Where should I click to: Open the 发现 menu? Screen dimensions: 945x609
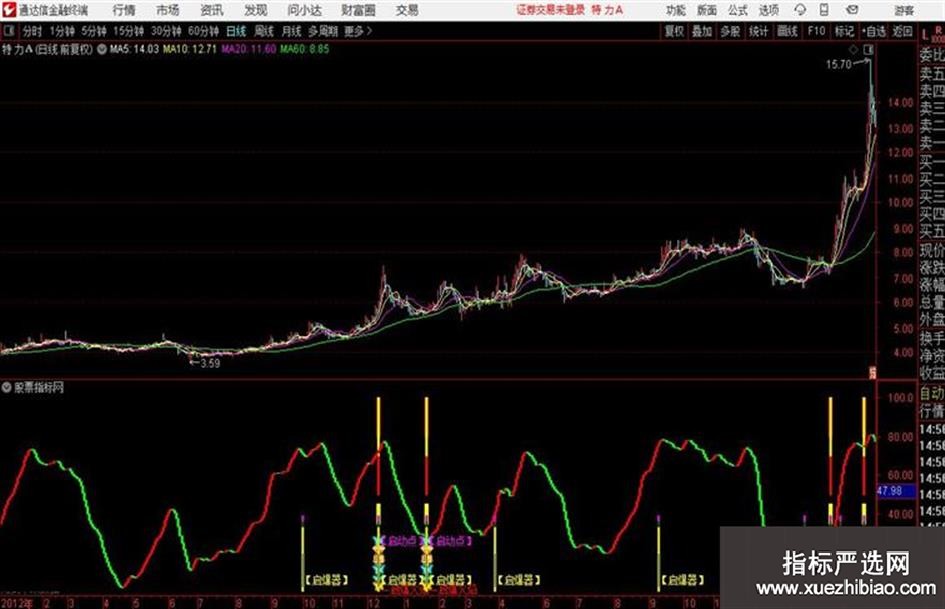(x=256, y=10)
